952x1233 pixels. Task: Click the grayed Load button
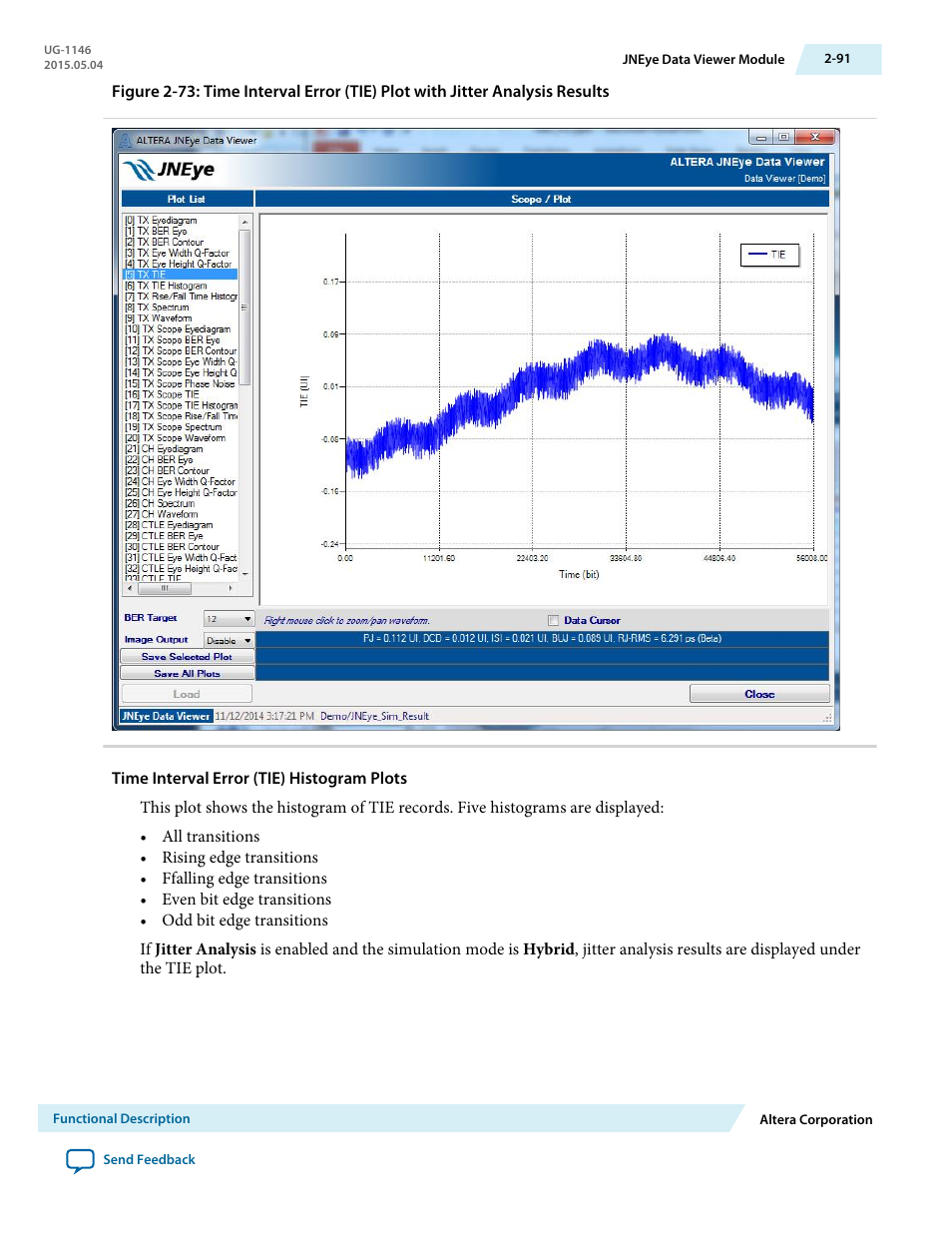187,694
